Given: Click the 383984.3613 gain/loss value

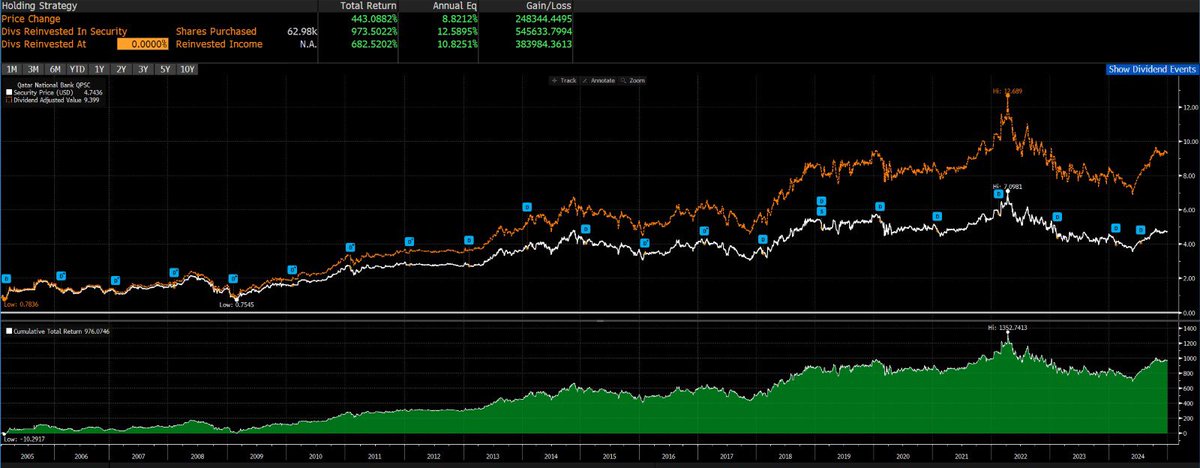Looking at the screenshot, I should [546, 44].
